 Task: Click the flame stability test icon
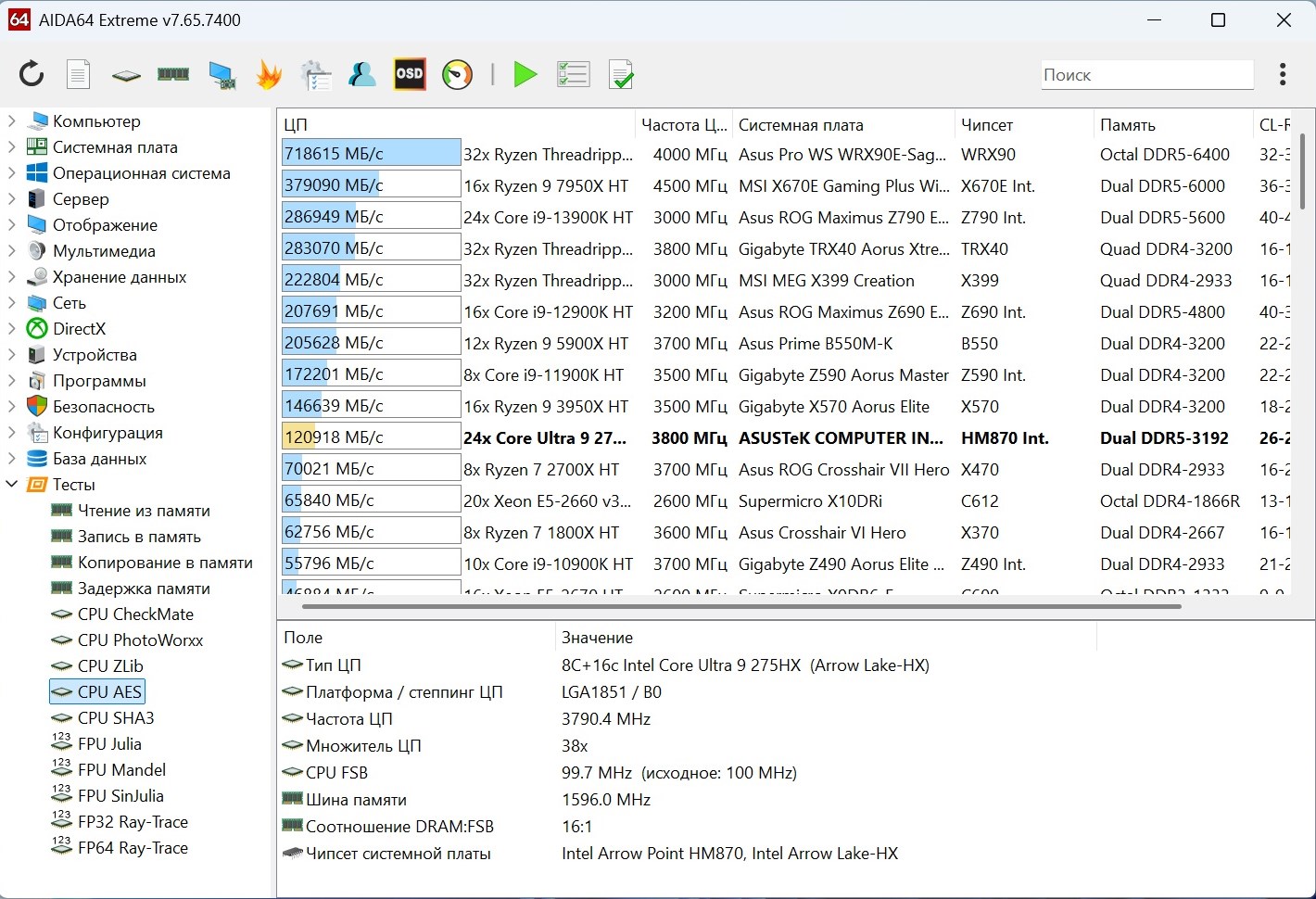(x=269, y=74)
